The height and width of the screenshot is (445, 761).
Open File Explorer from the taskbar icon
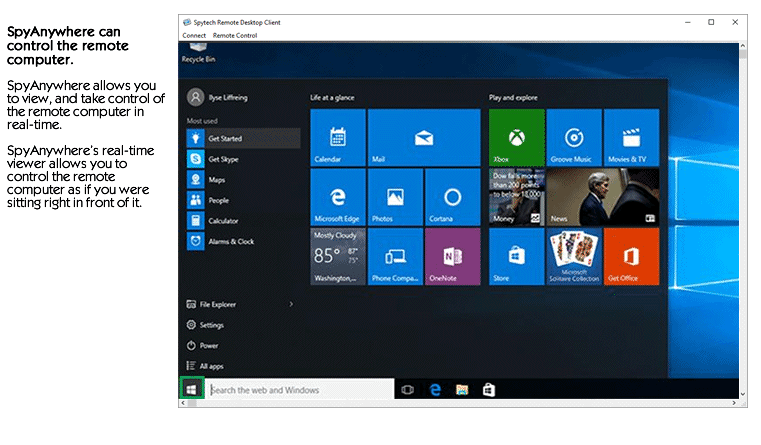[x=462, y=390]
